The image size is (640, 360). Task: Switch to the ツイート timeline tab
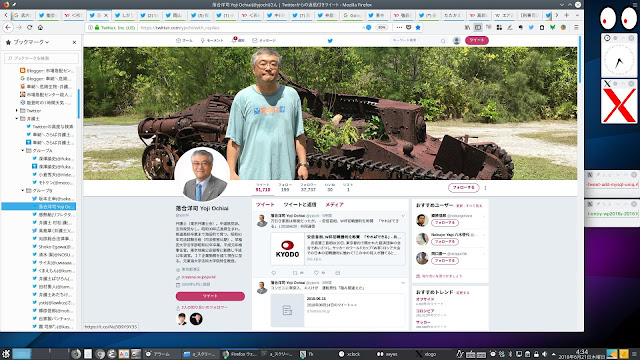coord(265,204)
